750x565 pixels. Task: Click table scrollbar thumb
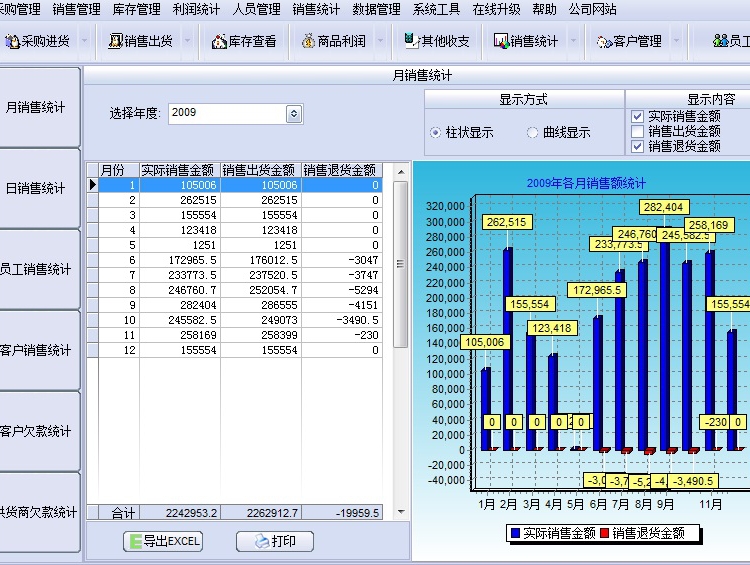pyautogui.click(x=401, y=264)
